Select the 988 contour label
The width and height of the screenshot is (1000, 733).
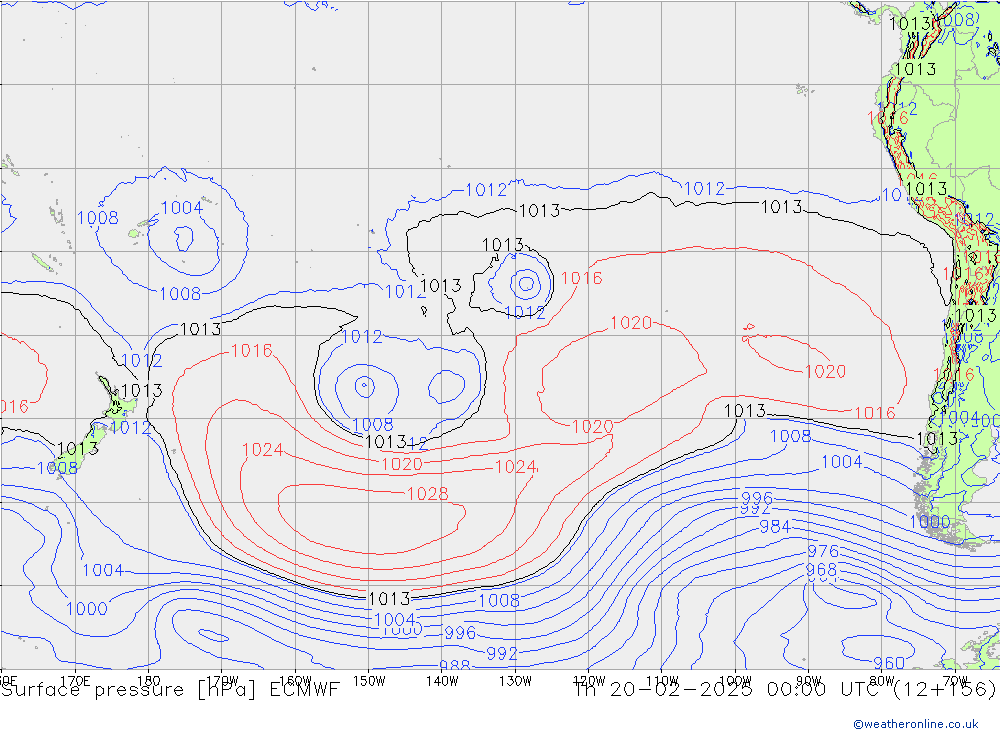pos(455,666)
